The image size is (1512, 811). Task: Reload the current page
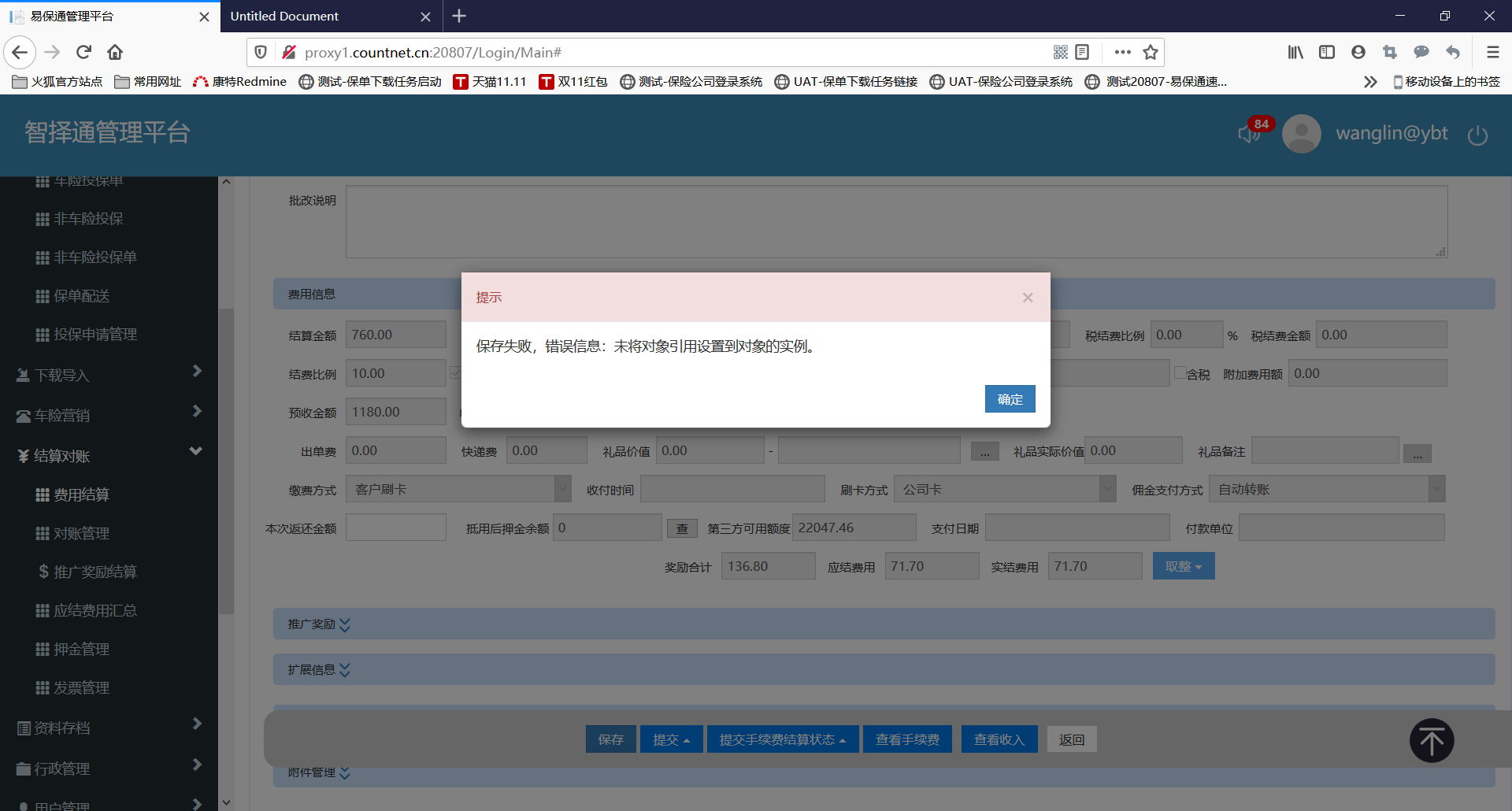[x=83, y=52]
